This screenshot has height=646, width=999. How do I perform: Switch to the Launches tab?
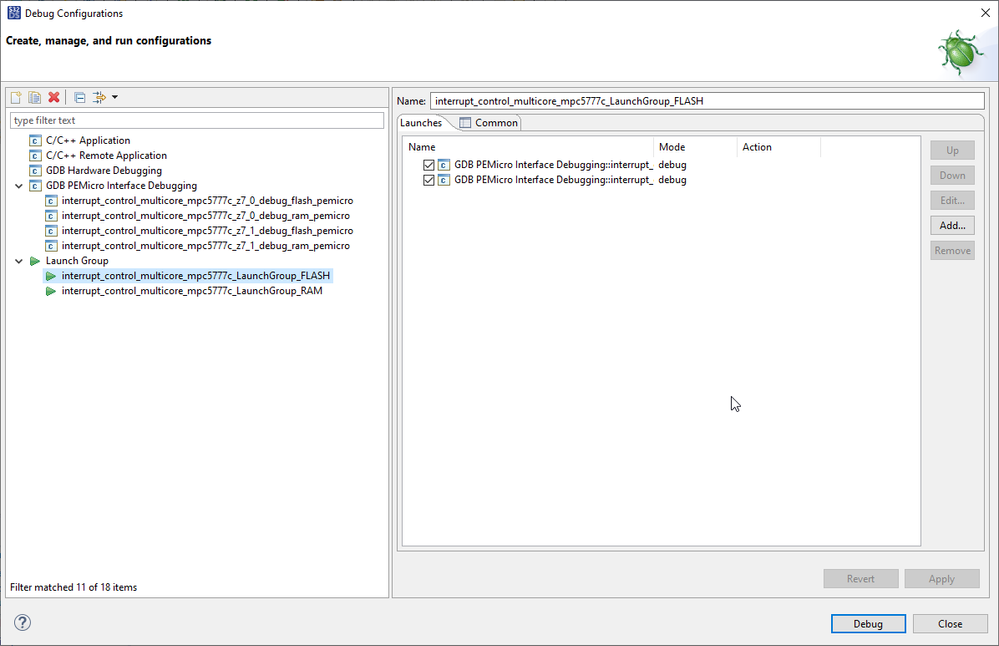pos(421,123)
